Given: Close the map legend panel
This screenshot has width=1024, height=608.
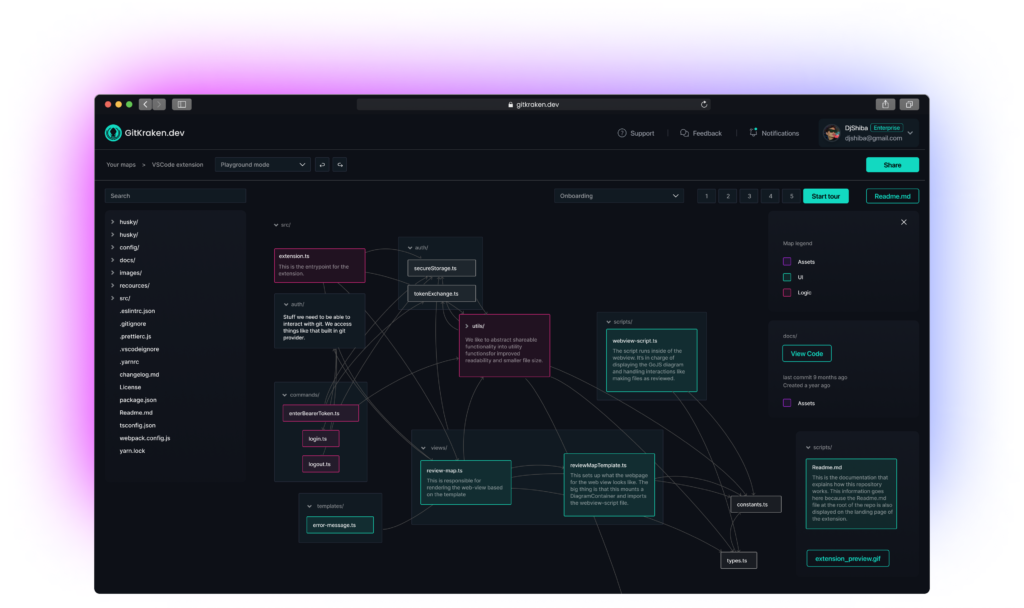Looking at the screenshot, I should click(904, 222).
